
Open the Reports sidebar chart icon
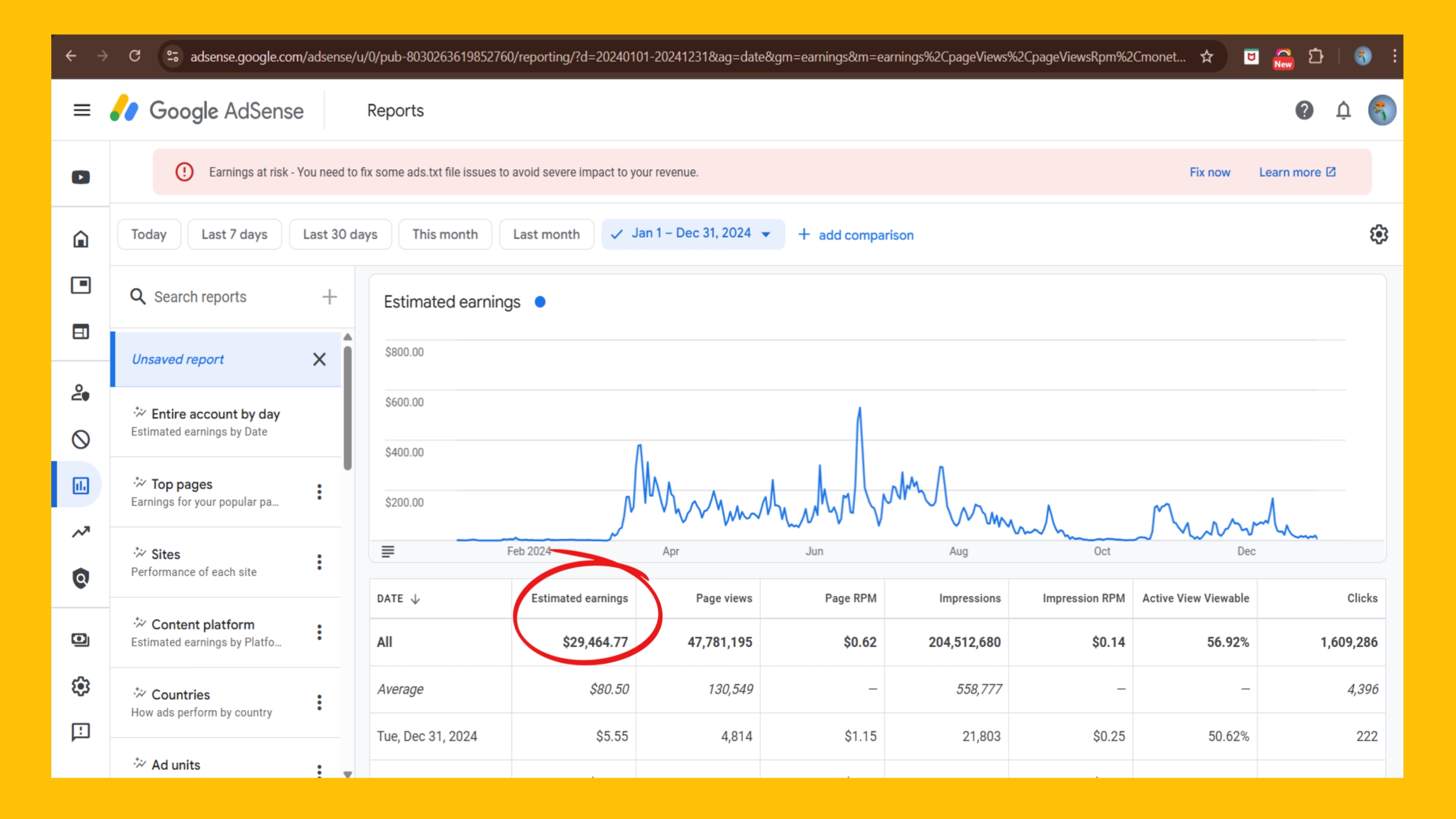point(81,485)
